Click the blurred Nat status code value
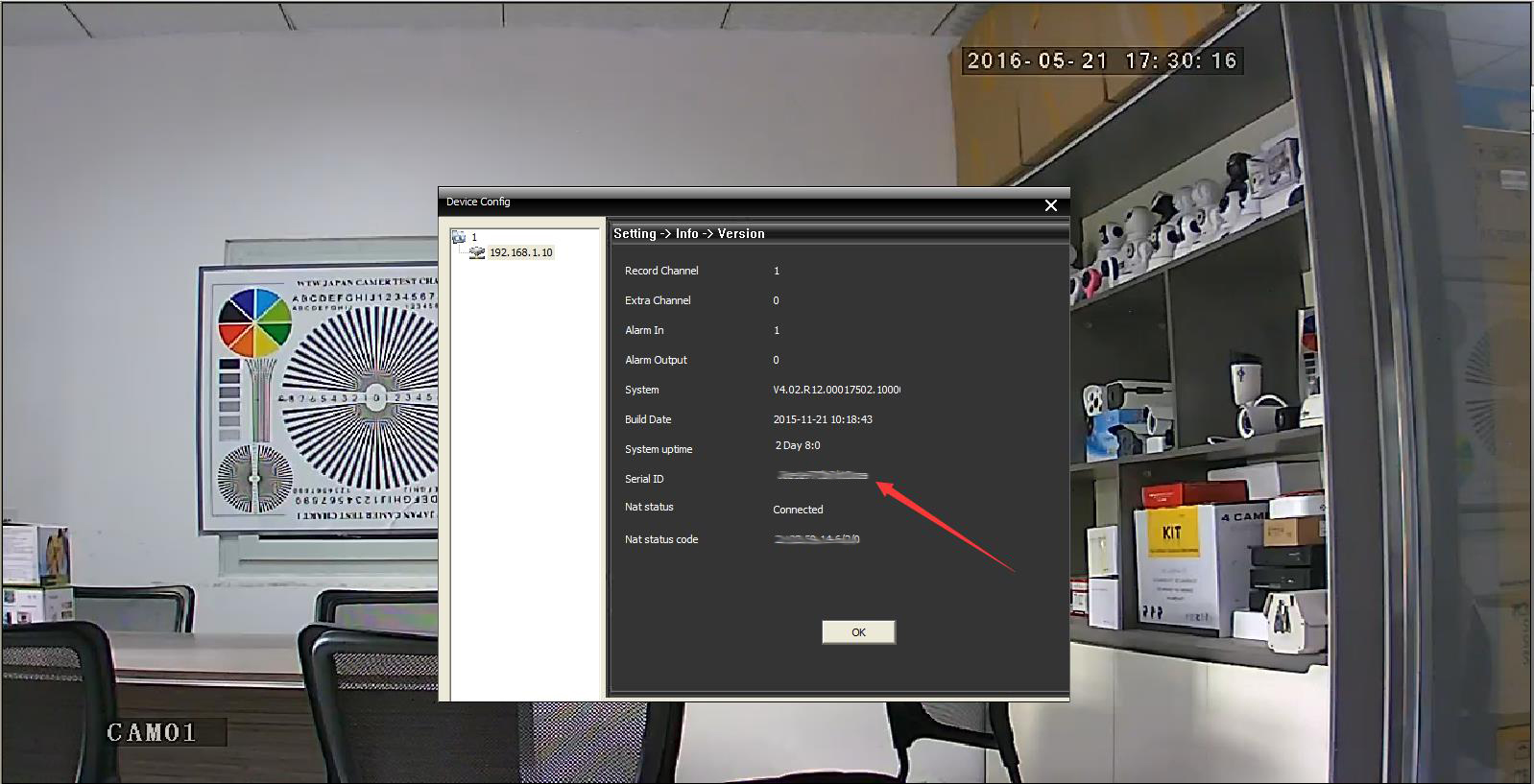This screenshot has width=1534, height=784. [x=817, y=539]
